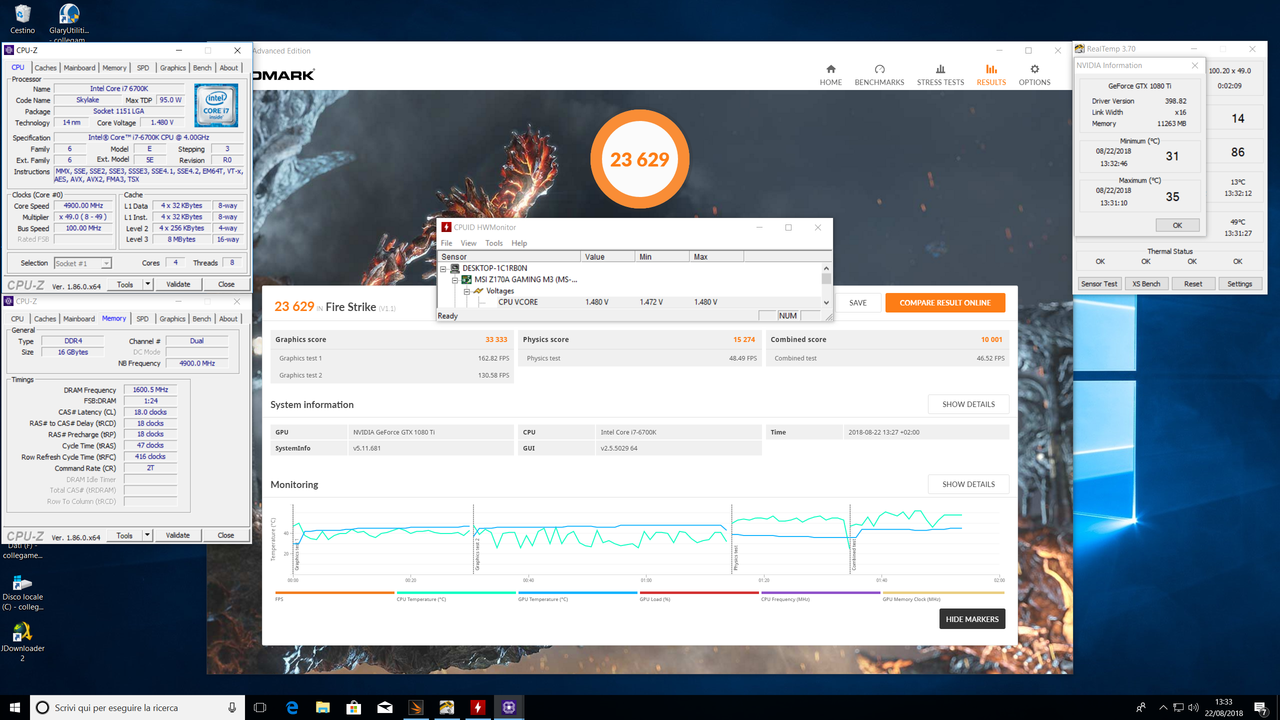The height and width of the screenshot is (720, 1280).
Task: Click the Windows Start button
Action: coord(15,707)
